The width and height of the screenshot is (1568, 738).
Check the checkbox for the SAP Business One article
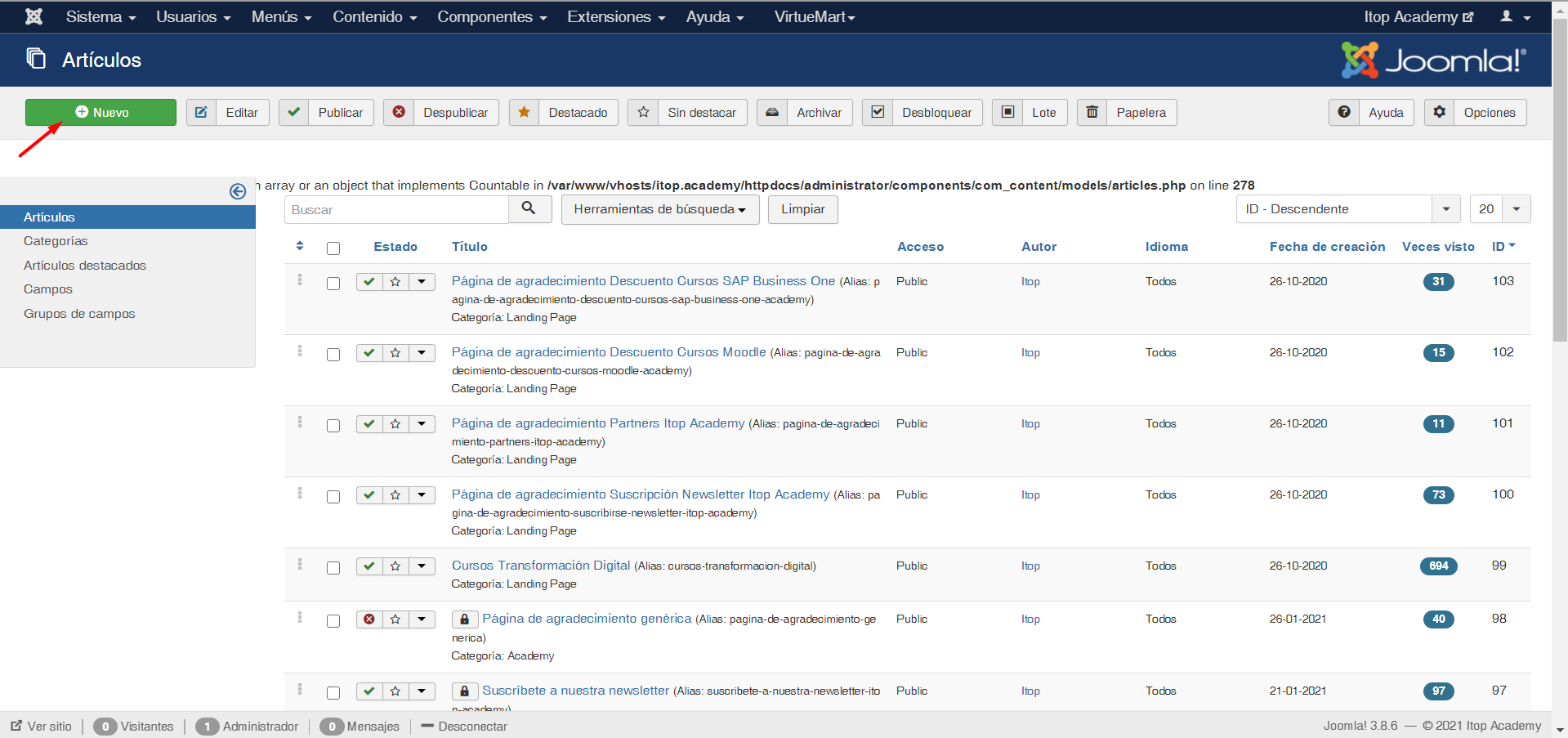pos(333,283)
